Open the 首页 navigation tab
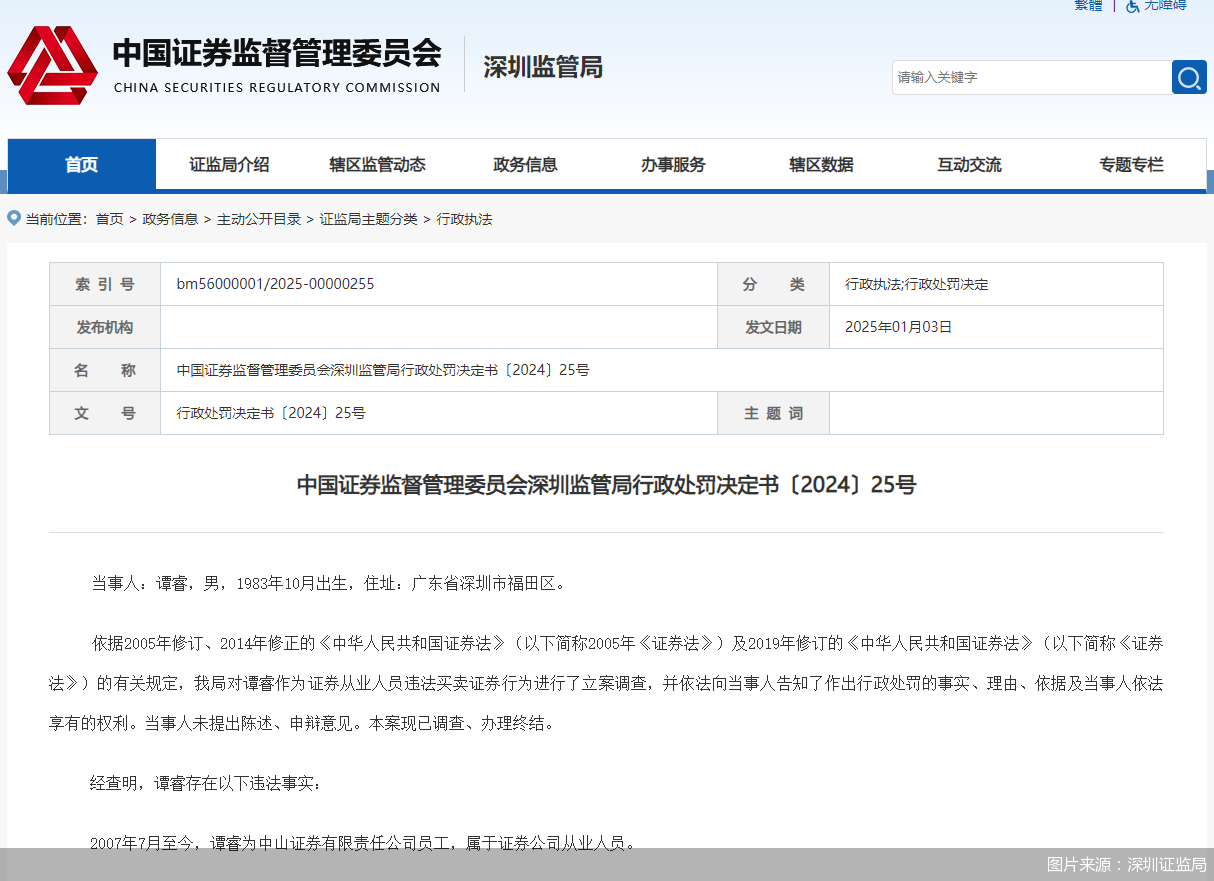1214x881 pixels. pyautogui.click(x=82, y=165)
